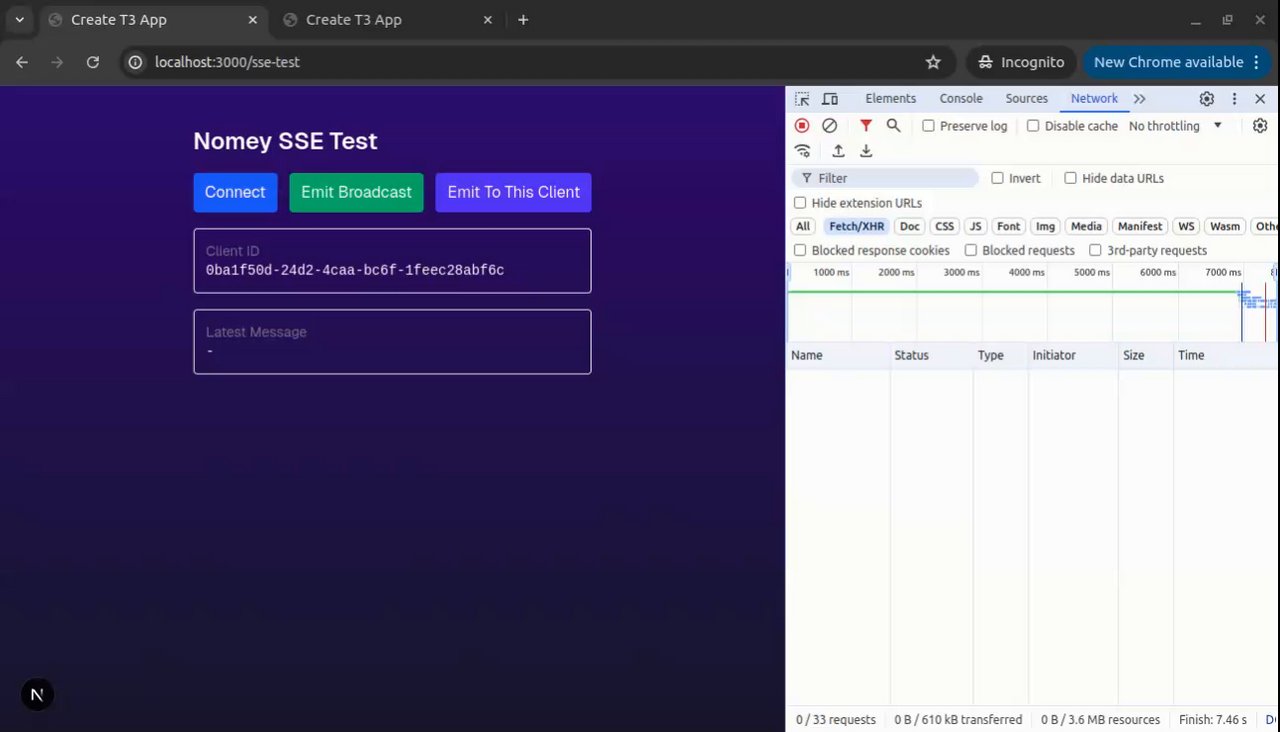Open the Chrome three-dot menu beside New Chrome available

click(x=1256, y=62)
